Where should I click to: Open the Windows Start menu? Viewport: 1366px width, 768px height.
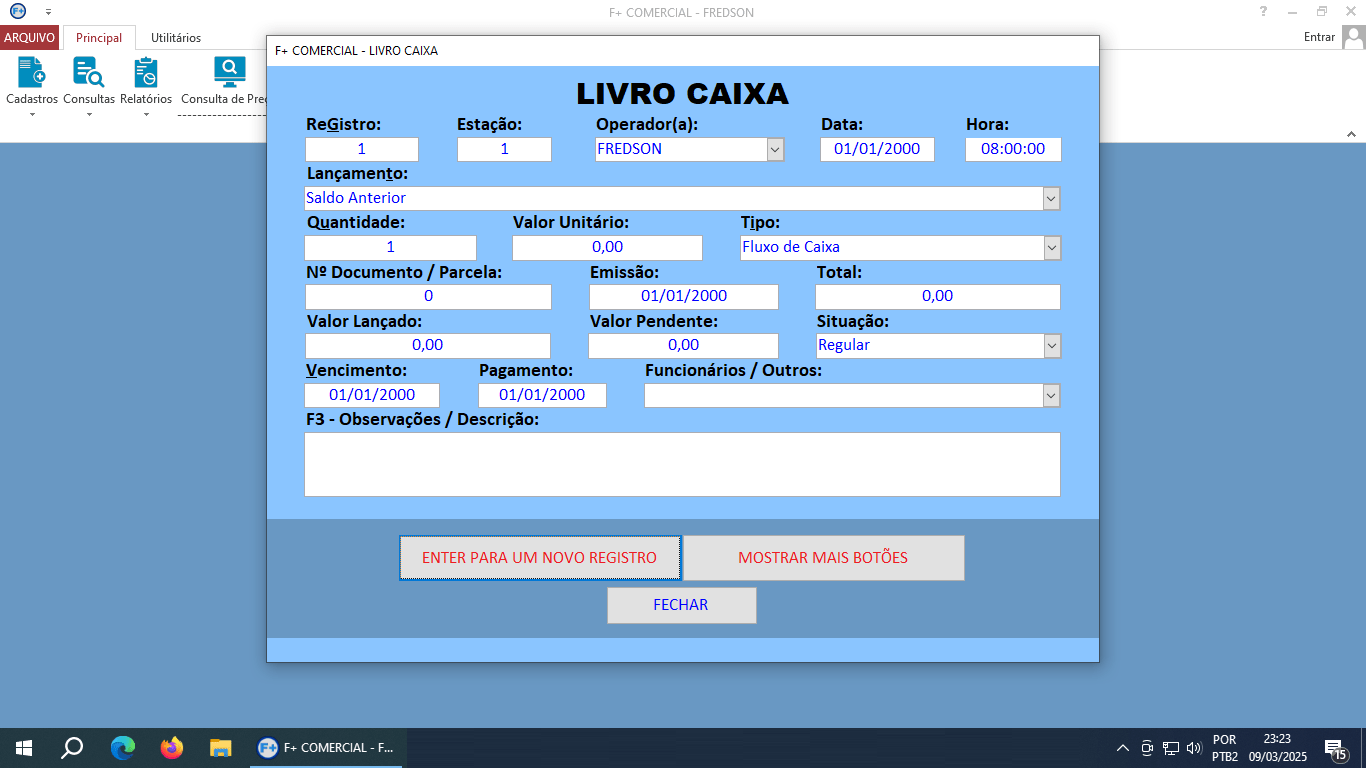[24, 748]
